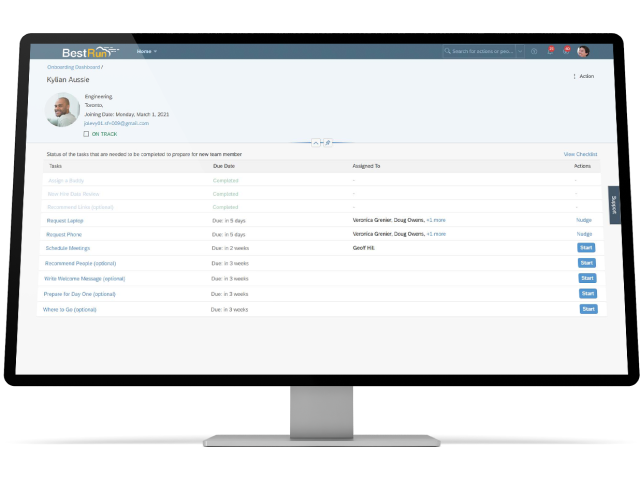The image size is (640, 480).
Task: Click the pin header icon below the profile
Action: tap(326, 142)
